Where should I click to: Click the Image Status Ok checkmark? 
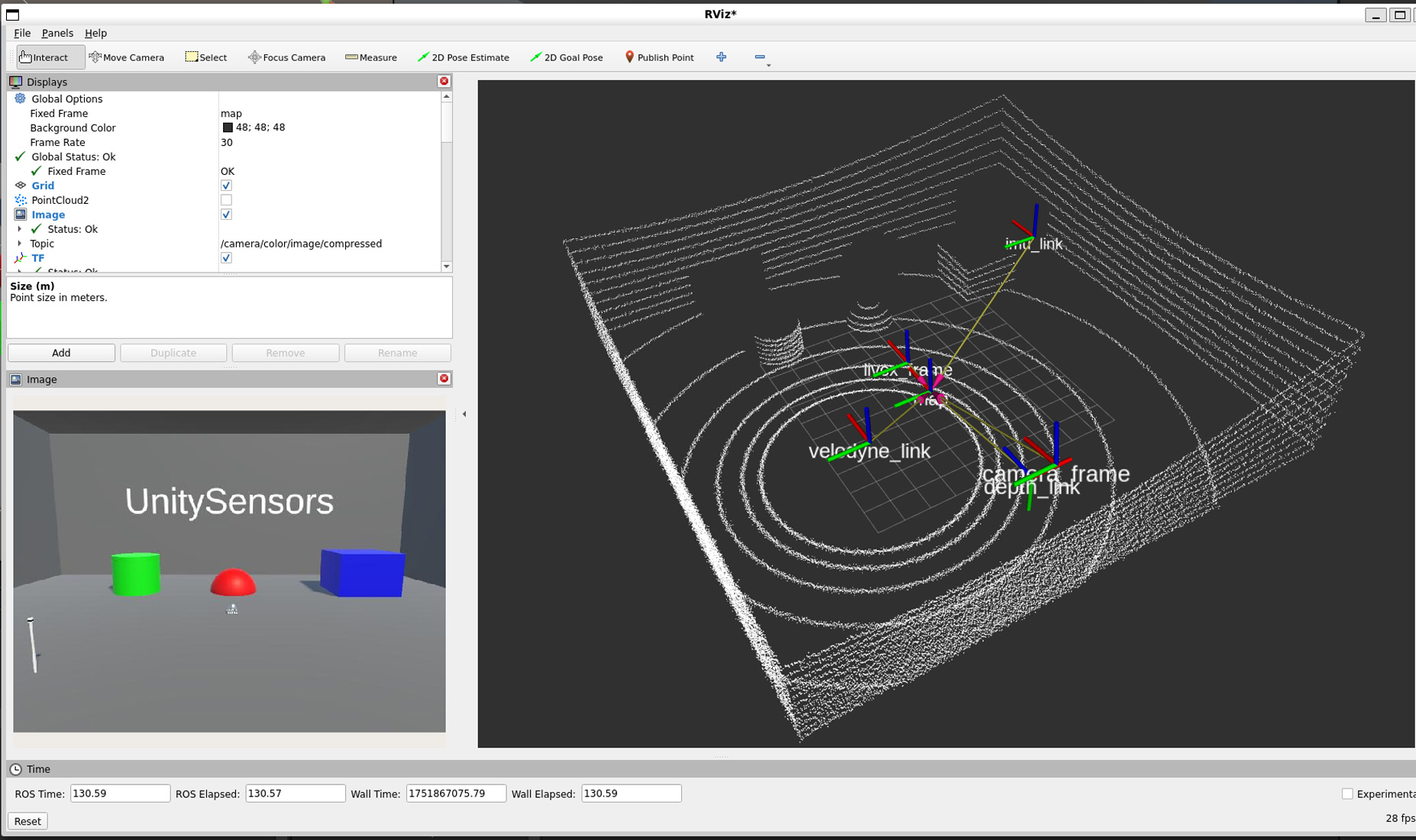36,229
